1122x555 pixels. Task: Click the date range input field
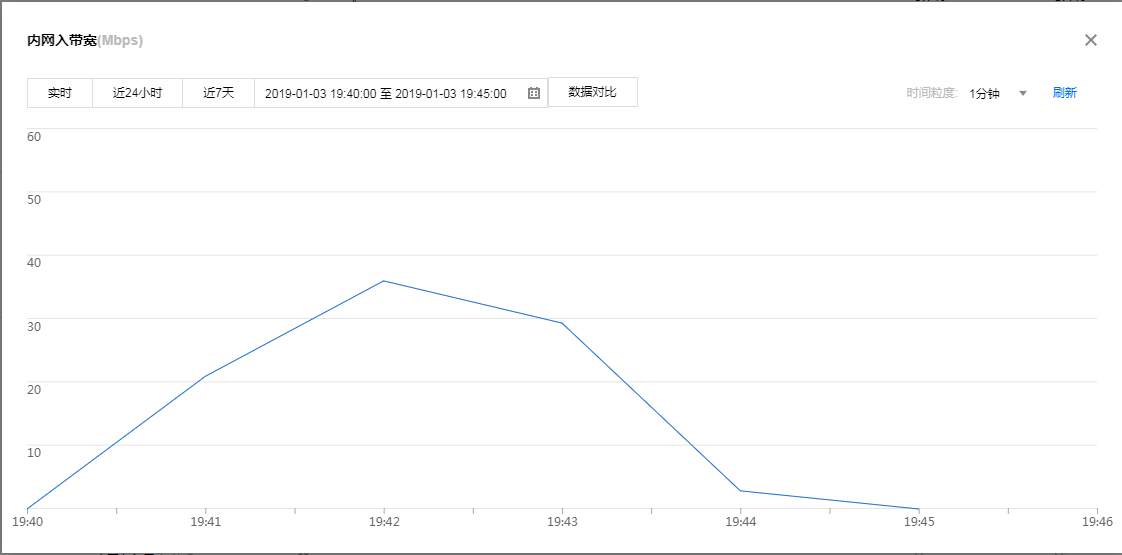[386, 93]
